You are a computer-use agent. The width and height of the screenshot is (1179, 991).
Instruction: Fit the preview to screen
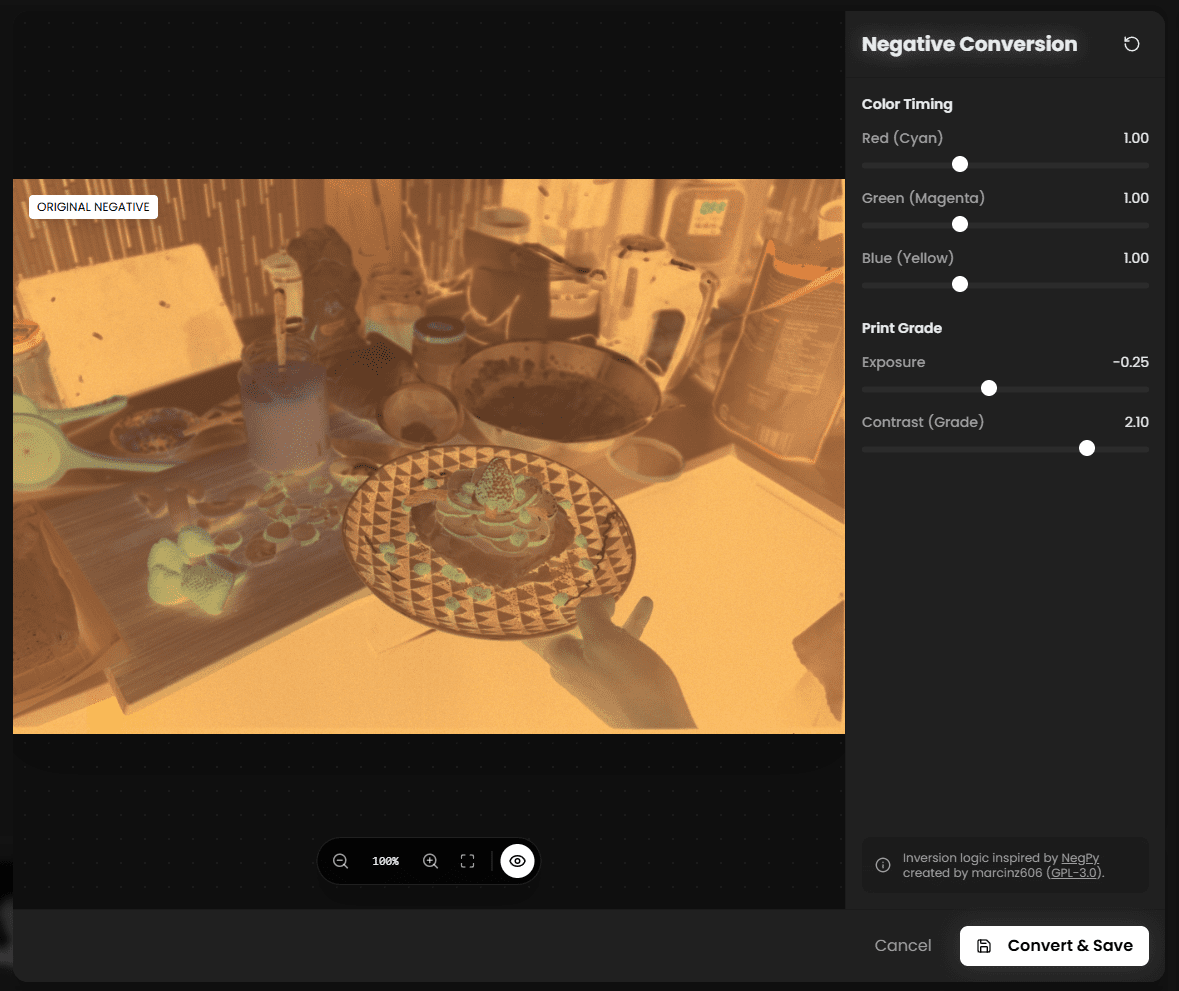click(x=468, y=861)
